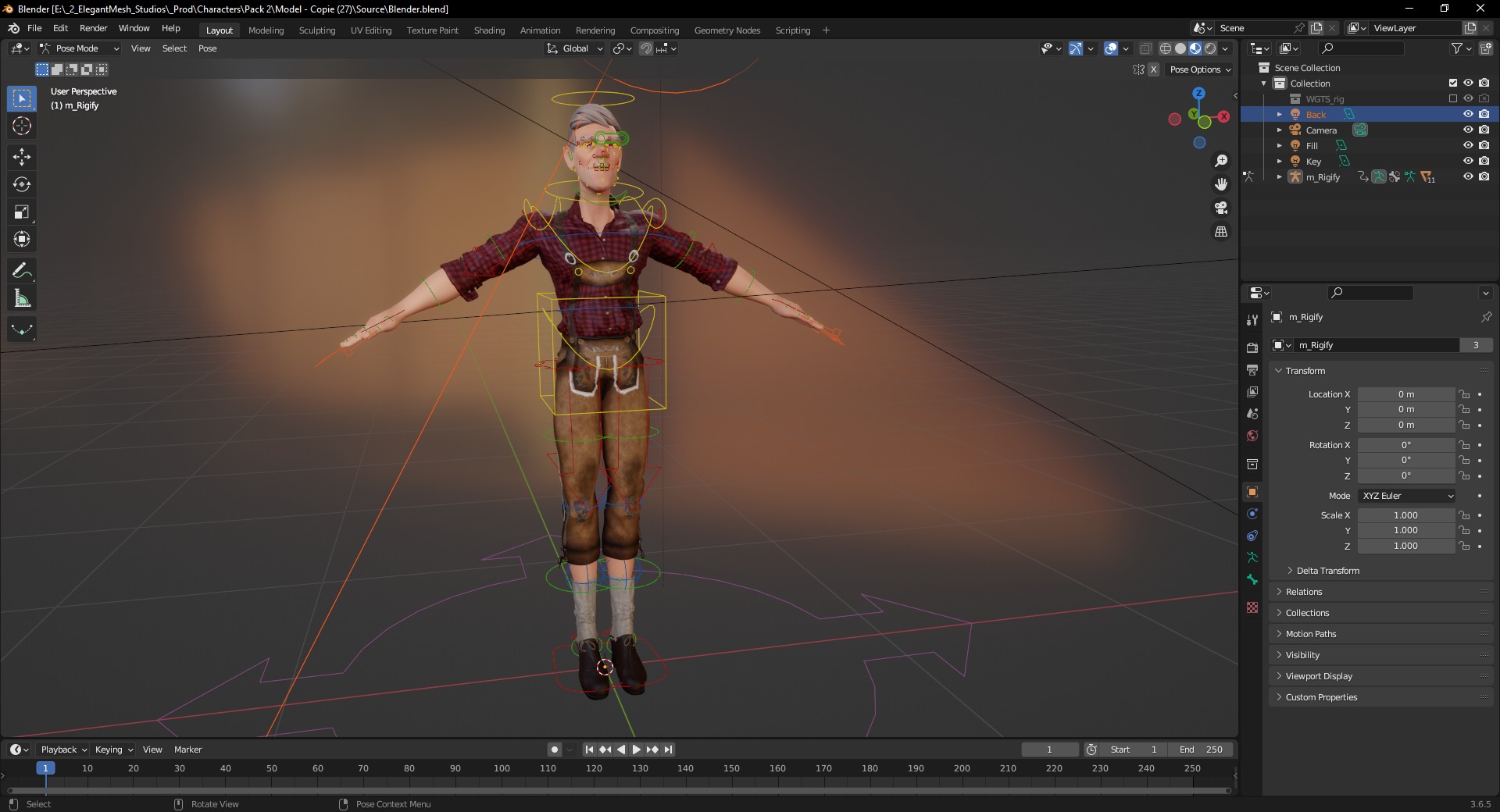The height and width of the screenshot is (812, 1500).
Task: Open the Window menu
Action: [x=134, y=28]
